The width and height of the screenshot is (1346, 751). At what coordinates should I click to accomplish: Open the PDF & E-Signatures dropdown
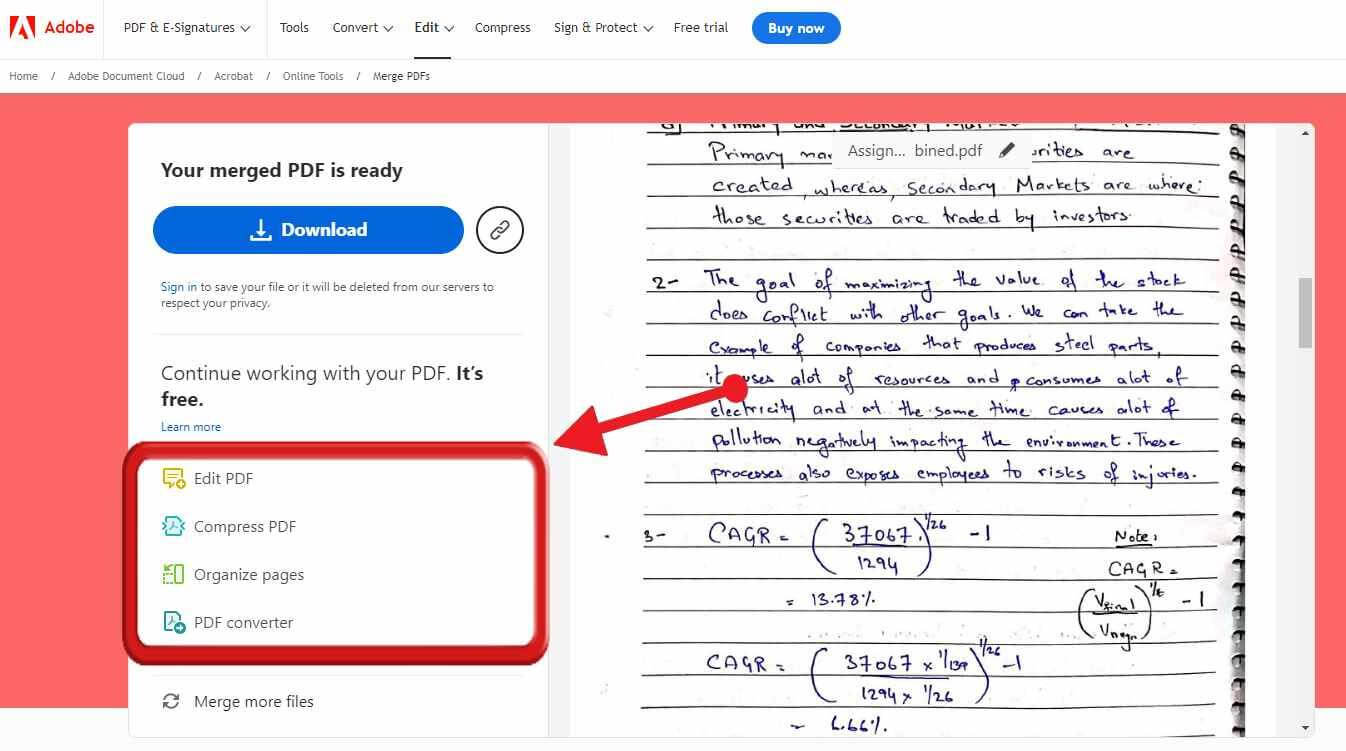click(185, 27)
